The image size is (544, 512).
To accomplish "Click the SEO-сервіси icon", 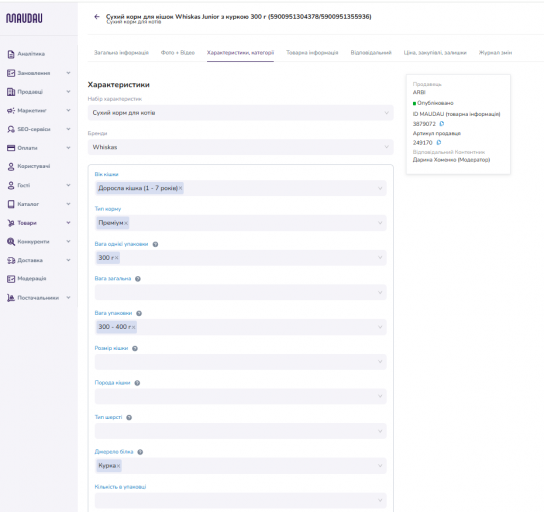I will [11, 129].
